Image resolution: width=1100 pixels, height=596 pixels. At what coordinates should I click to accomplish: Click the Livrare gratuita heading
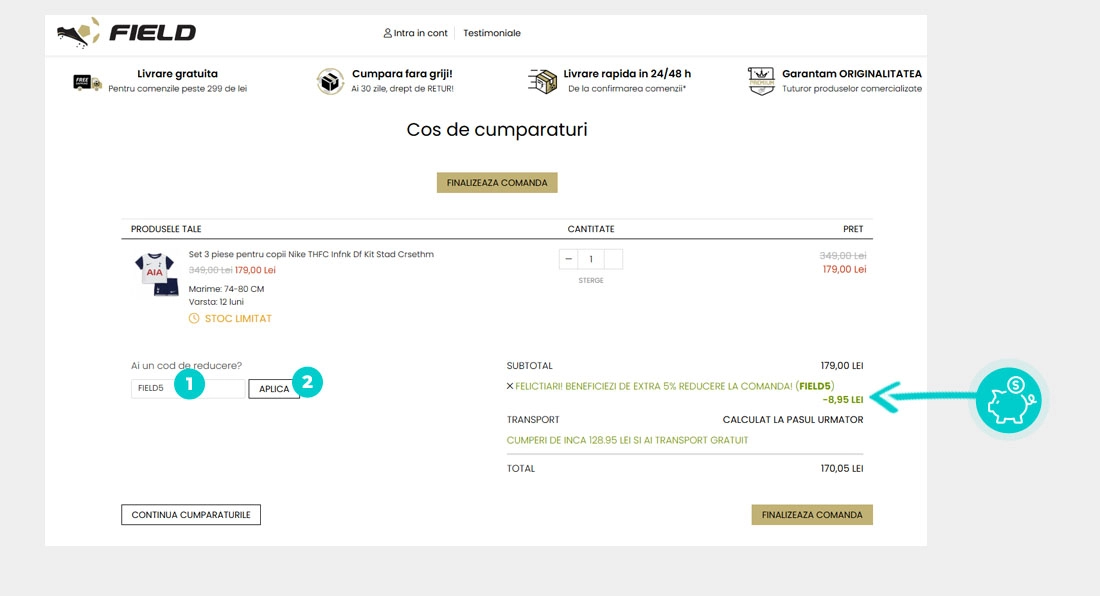point(177,74)
